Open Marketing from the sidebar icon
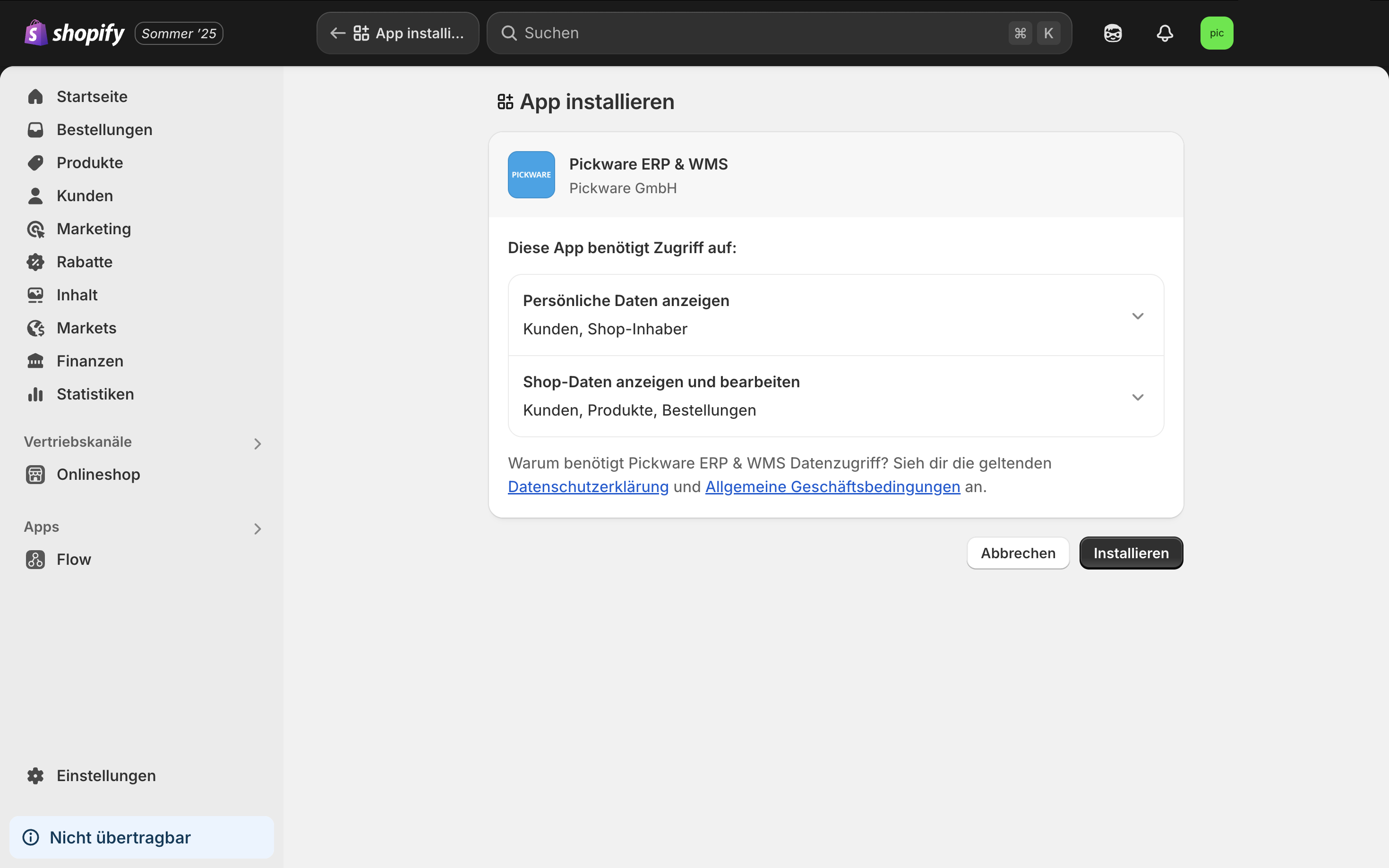Viewport: 1389px width, 868px height. [x=35, y=229]
